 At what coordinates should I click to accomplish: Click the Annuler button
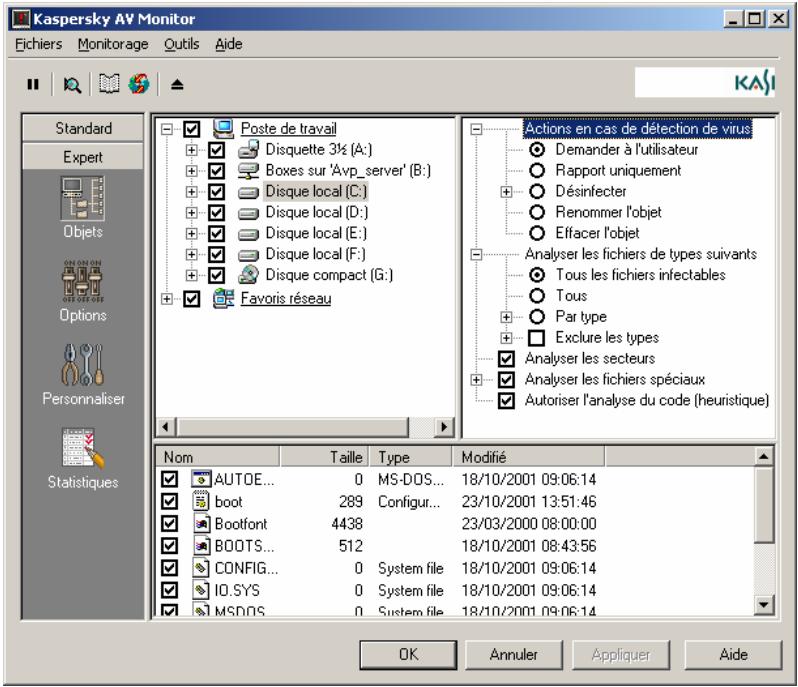click(514, 654)
